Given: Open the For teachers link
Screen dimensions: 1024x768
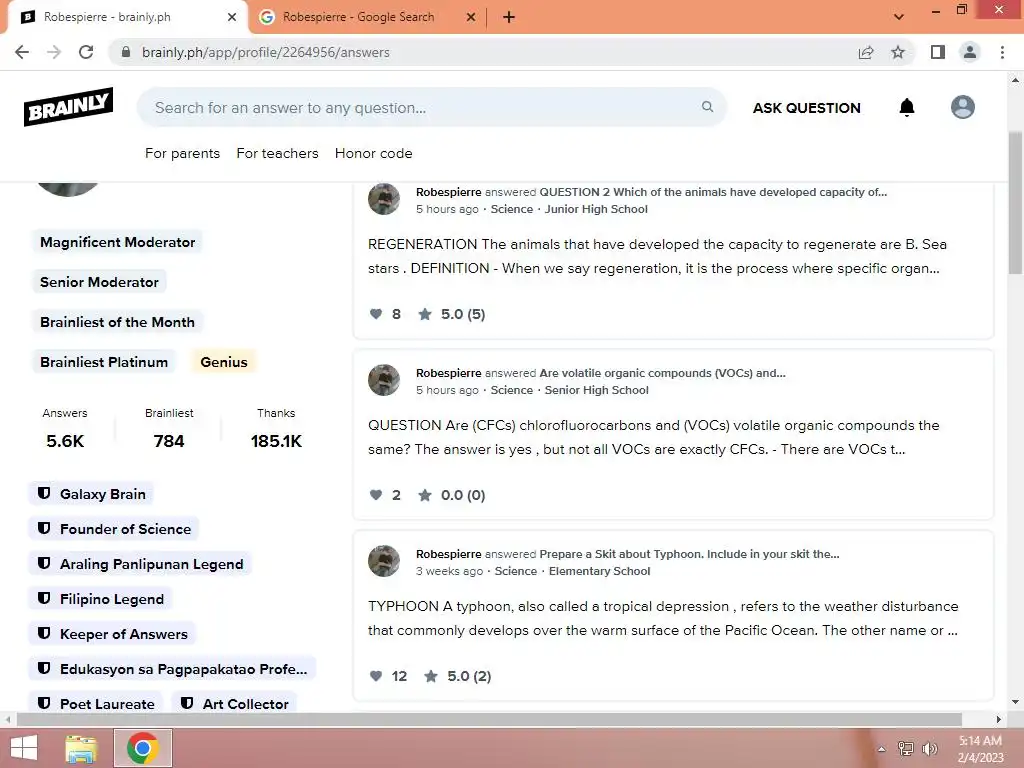Looking at the screenshot, I should click(x=278, y=153).
